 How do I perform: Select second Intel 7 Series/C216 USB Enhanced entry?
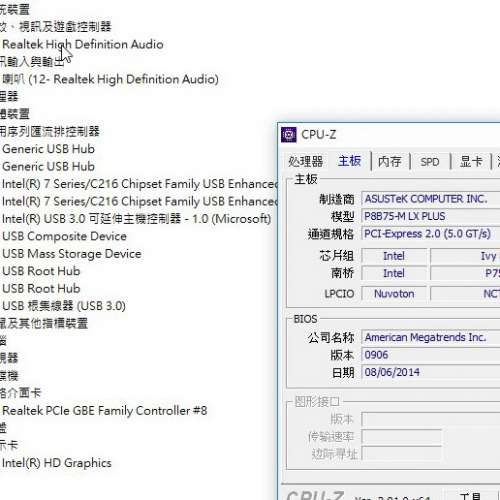(x=139, y=201)
